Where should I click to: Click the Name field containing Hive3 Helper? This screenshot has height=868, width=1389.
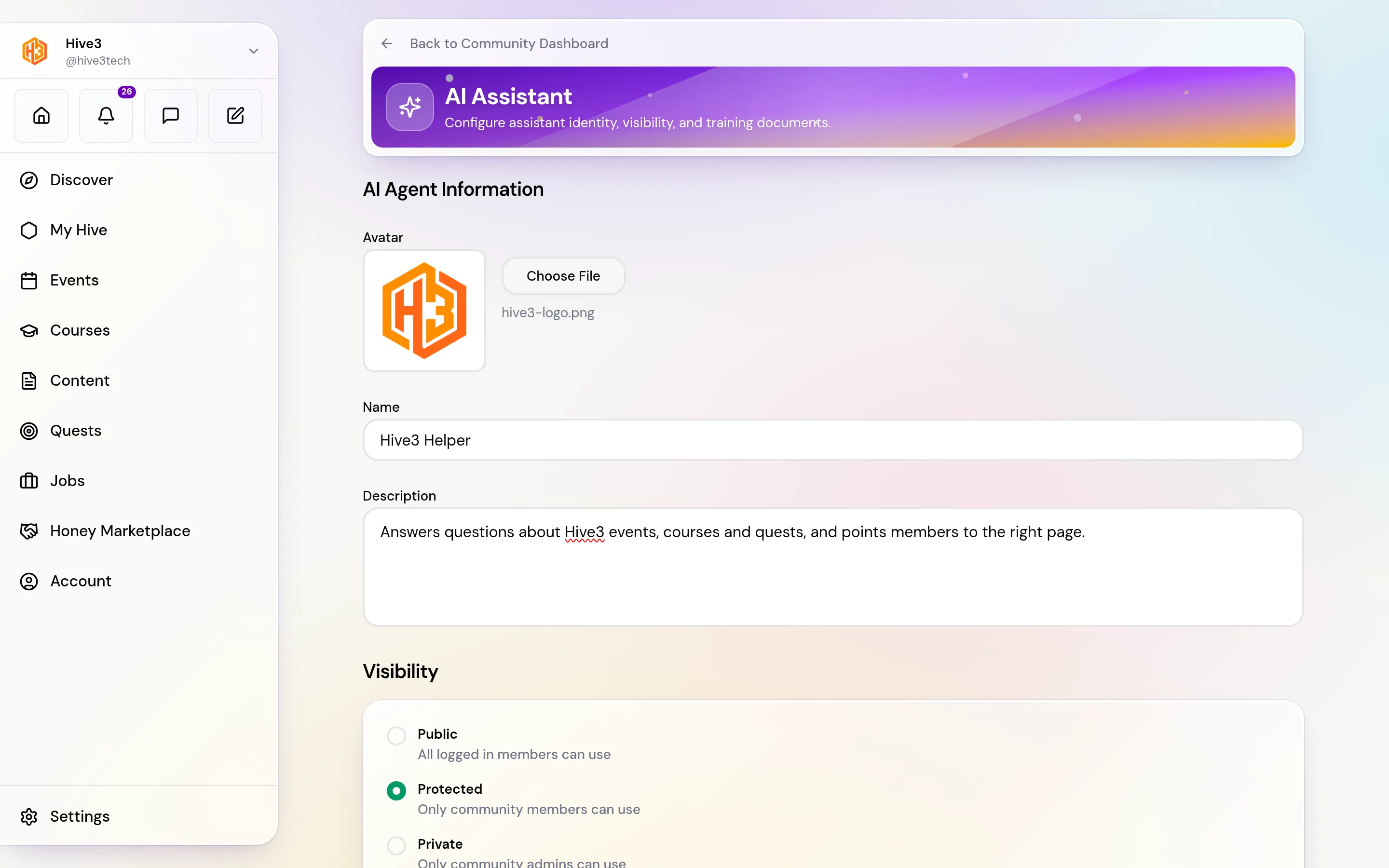tap(833, 440)
